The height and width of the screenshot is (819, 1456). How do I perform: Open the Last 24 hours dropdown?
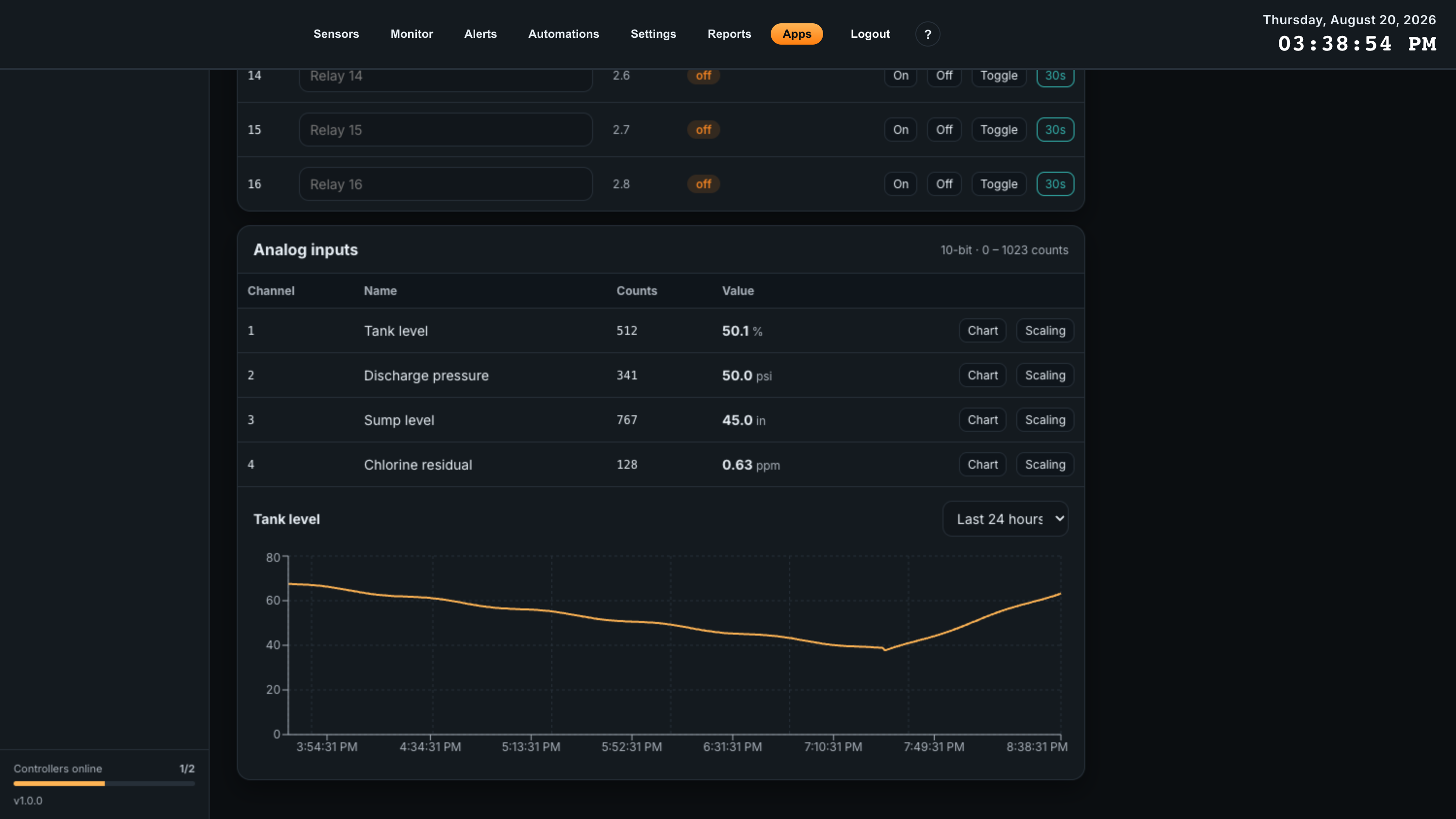pyautogui.click(x=1005, y=519)
